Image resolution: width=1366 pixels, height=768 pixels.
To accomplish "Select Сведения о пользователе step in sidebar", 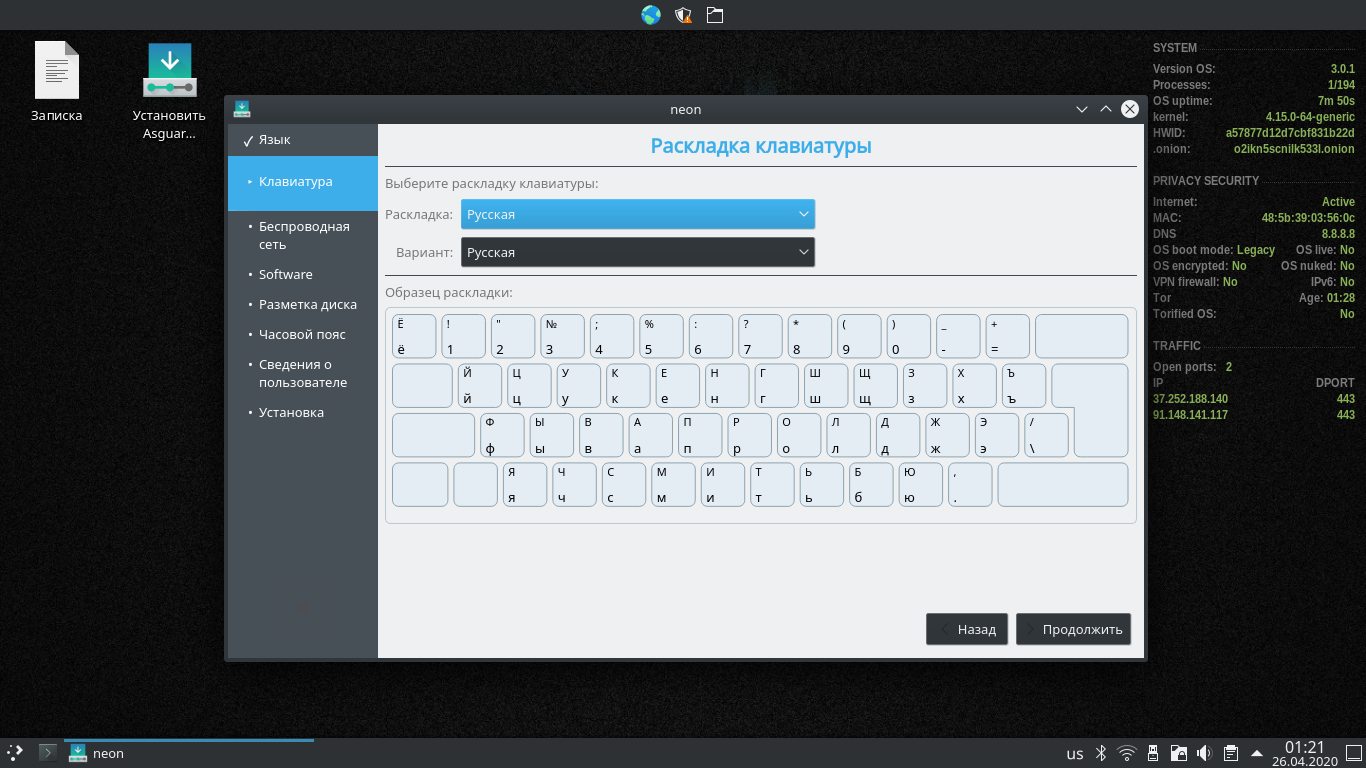I will [303, 373].
